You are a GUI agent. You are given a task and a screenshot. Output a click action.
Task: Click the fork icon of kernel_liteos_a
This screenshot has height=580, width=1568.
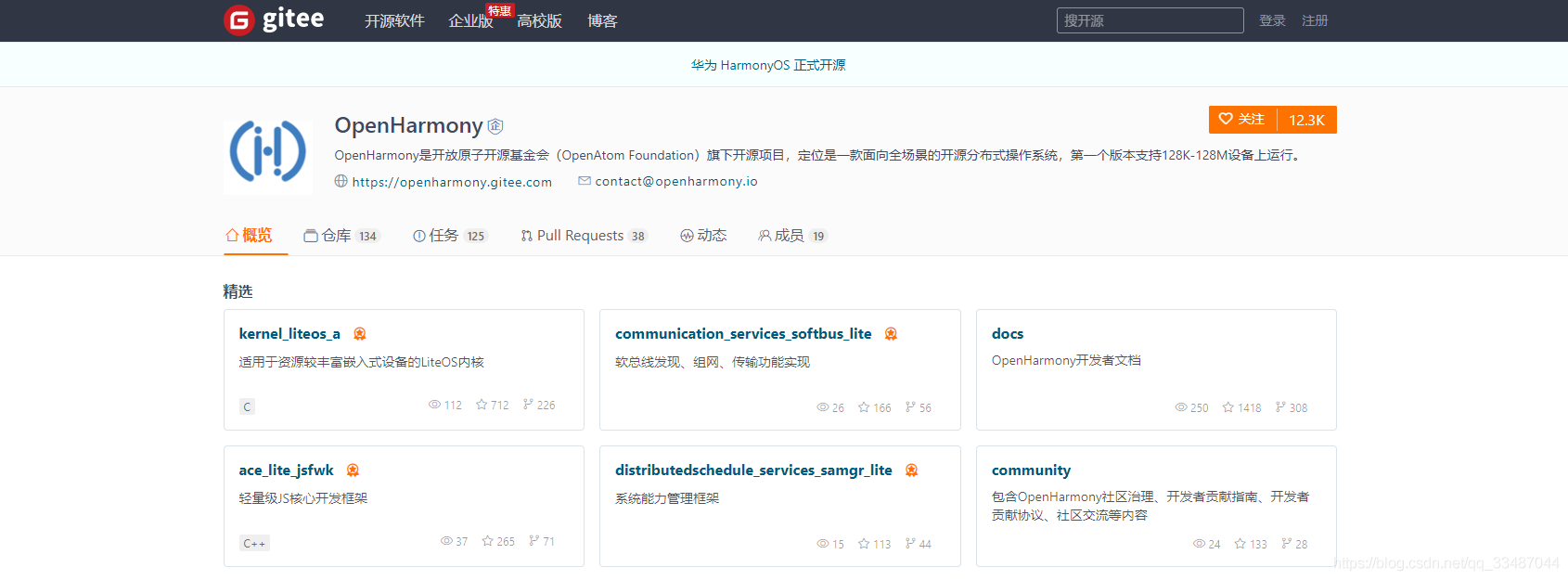[x=528, y=405]
